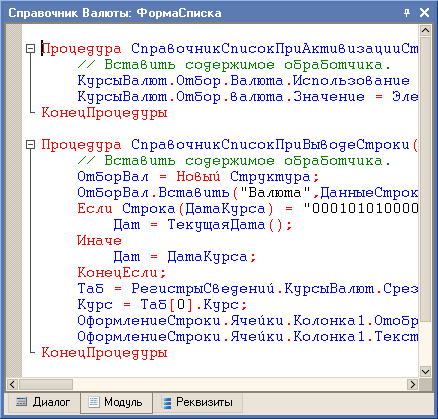Viewport: 438px width, 419px height.
Task: Switch to the Диалог tab
Action: point(43,402)
